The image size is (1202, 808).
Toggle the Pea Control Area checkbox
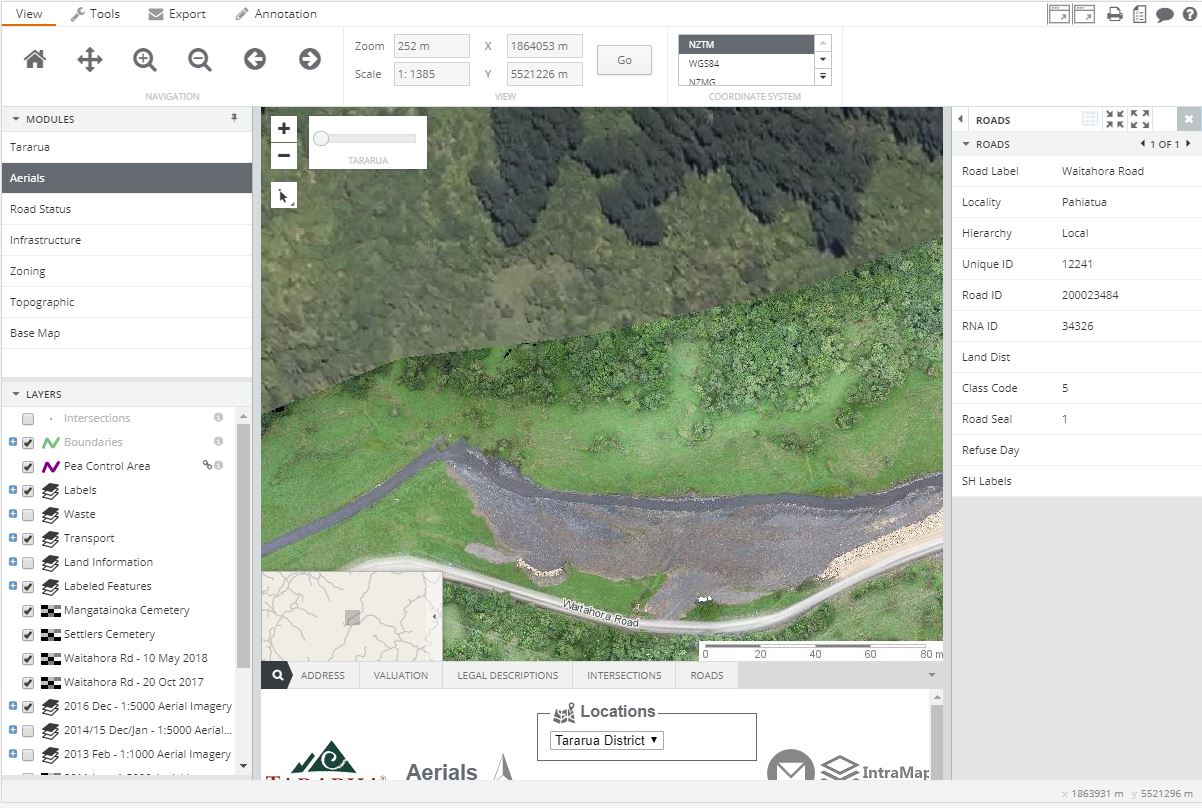pos(28,467)
